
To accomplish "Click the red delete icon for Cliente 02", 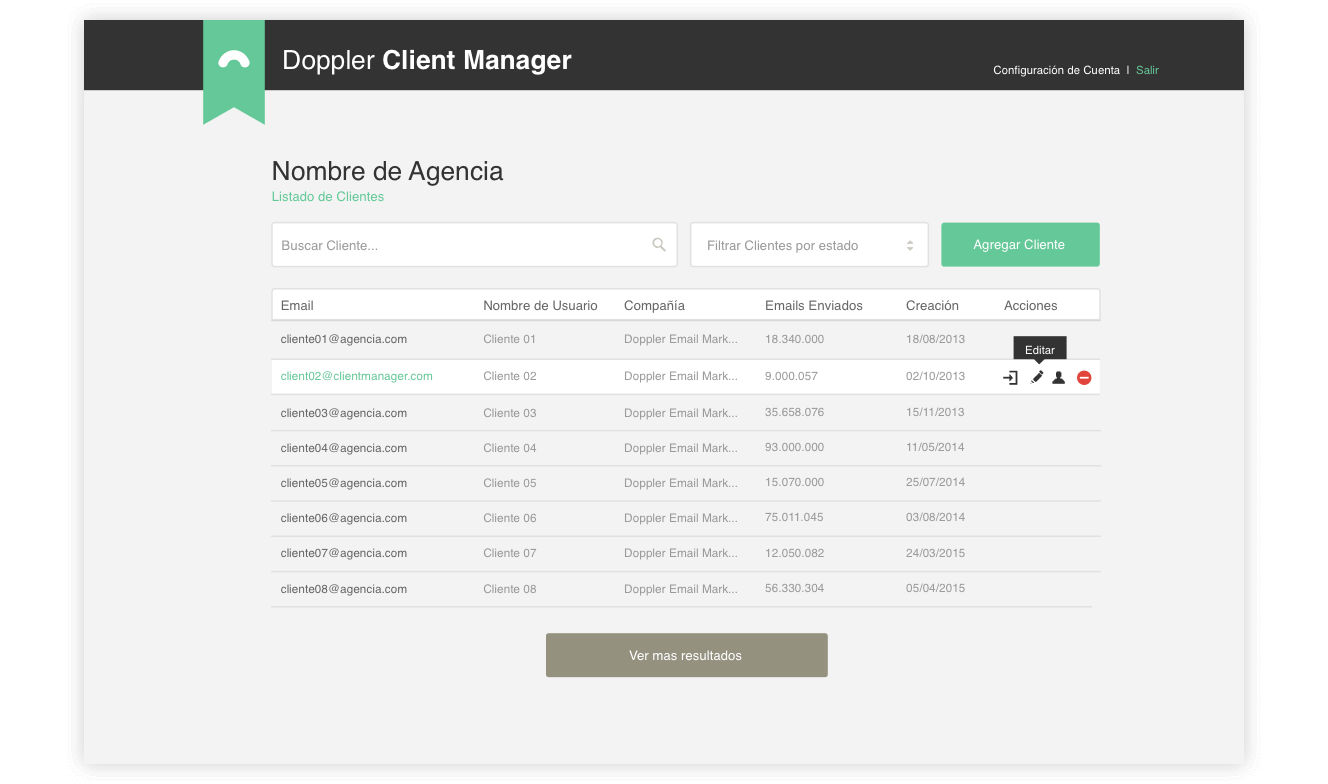I will click(1084, 378).
